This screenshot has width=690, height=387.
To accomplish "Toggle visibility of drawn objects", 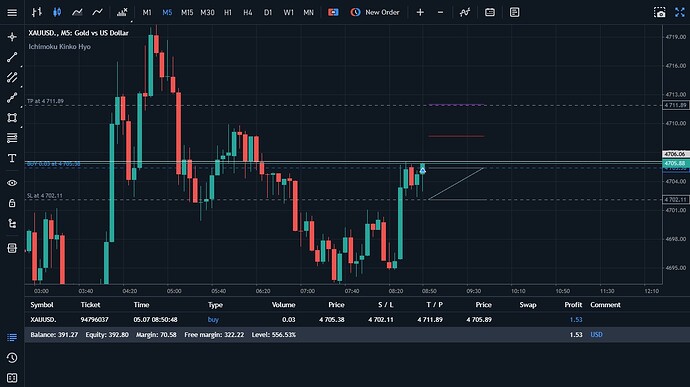I will [x=12, y=183].
